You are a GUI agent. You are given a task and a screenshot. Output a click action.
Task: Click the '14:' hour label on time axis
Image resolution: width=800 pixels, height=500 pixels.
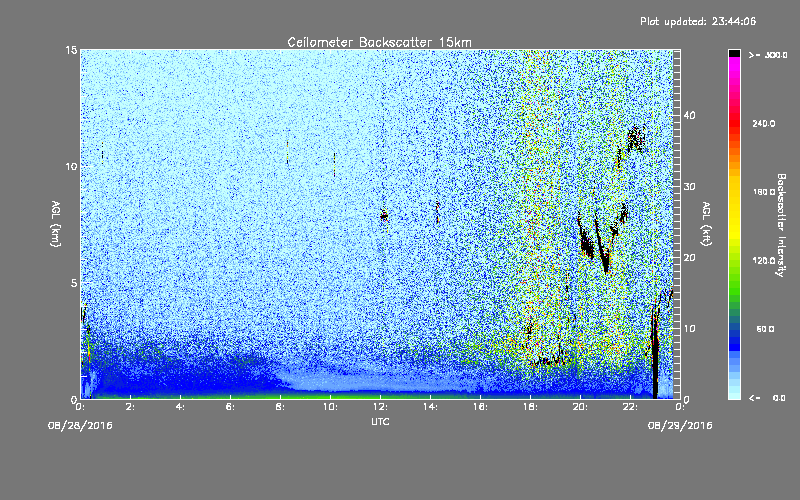430,407
